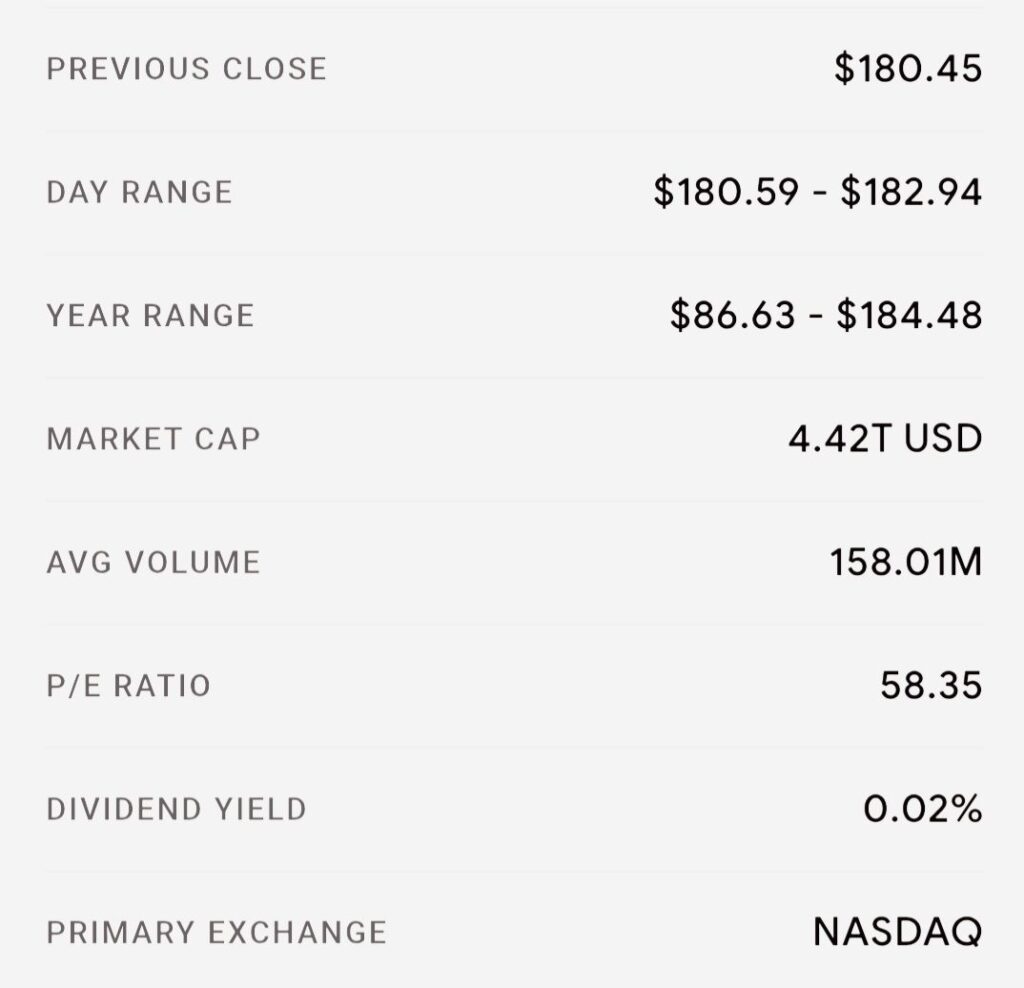Select the PRIMARY EXCHANGE label

pyautogui.click(x=217, y=932)
